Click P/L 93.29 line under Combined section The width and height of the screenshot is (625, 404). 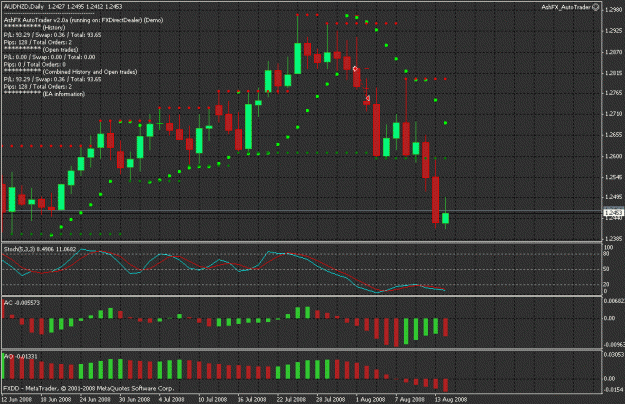52,79
